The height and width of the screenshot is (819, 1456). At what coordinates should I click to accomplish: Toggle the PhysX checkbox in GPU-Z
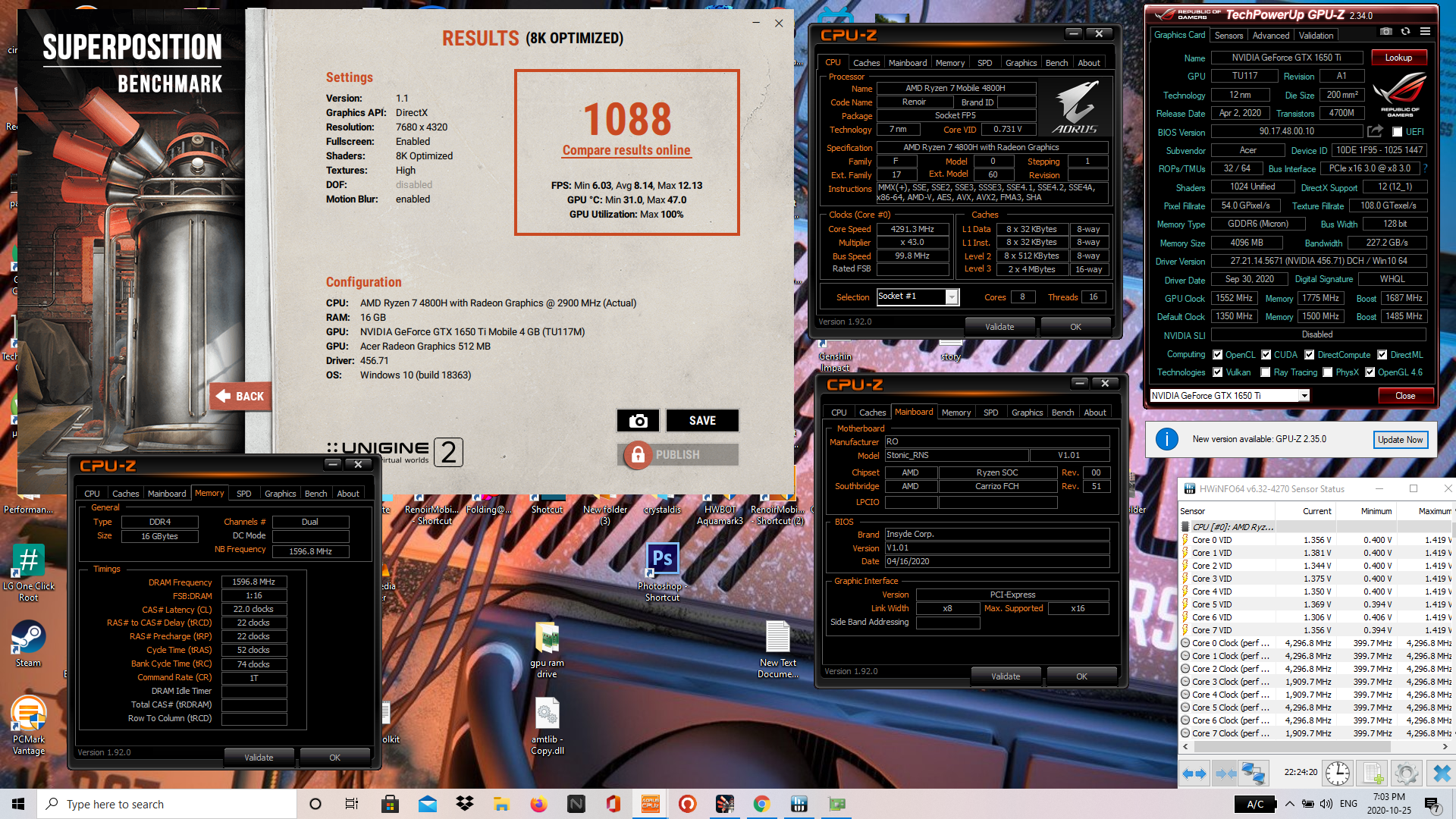[1327, 372]
